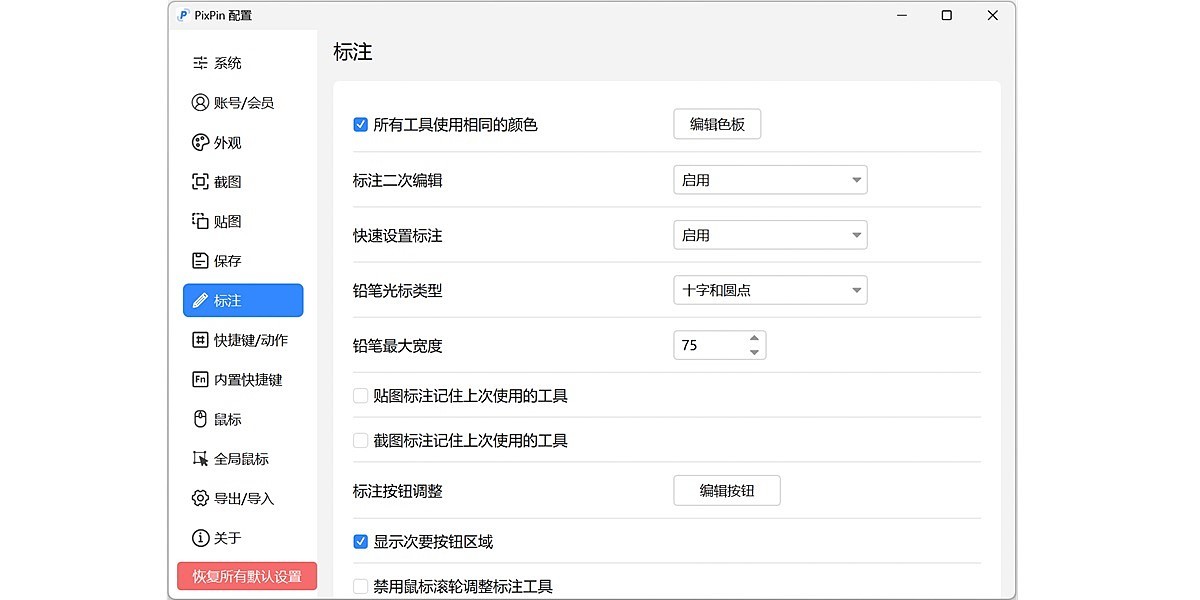Select the 保存 save icon
This screenshot has height=600, width=1200.
(200, 260)
